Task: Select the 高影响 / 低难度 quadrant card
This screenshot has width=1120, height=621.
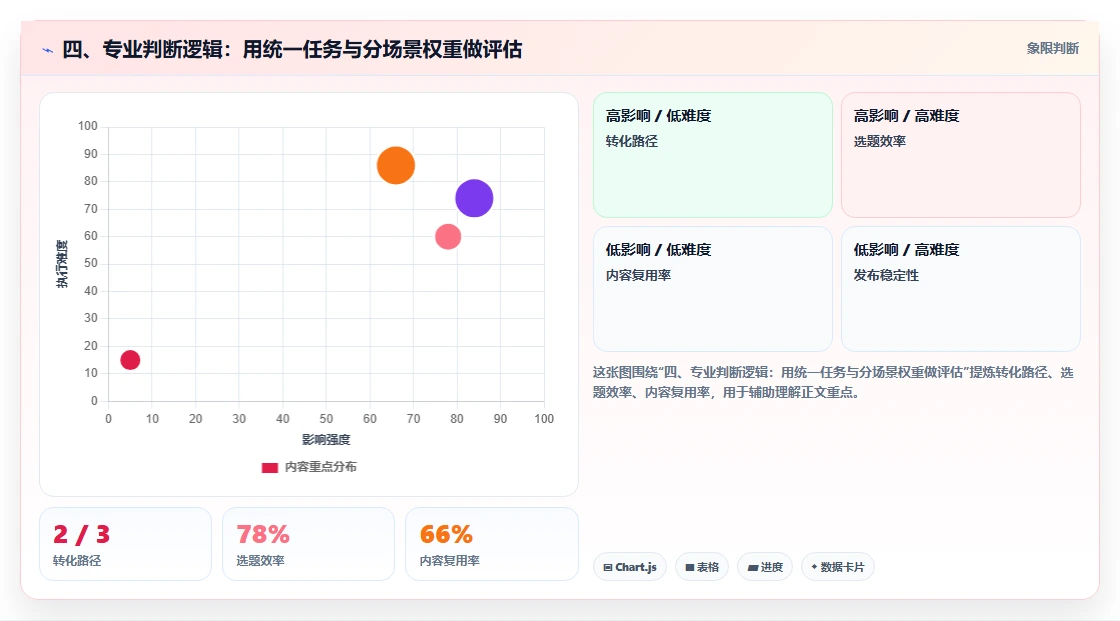Action: (713, 154)
